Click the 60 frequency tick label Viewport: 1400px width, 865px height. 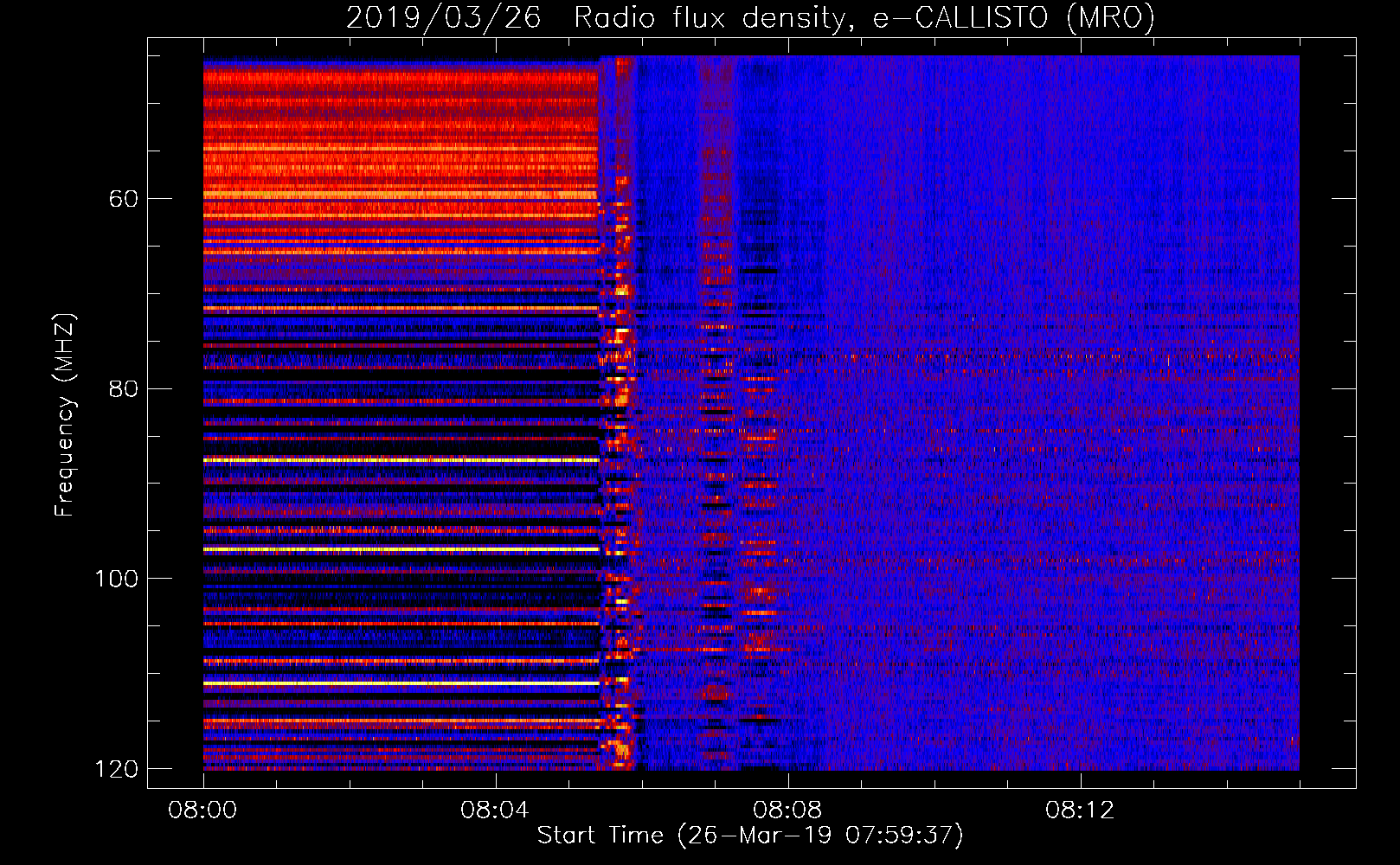coord(123,199)
